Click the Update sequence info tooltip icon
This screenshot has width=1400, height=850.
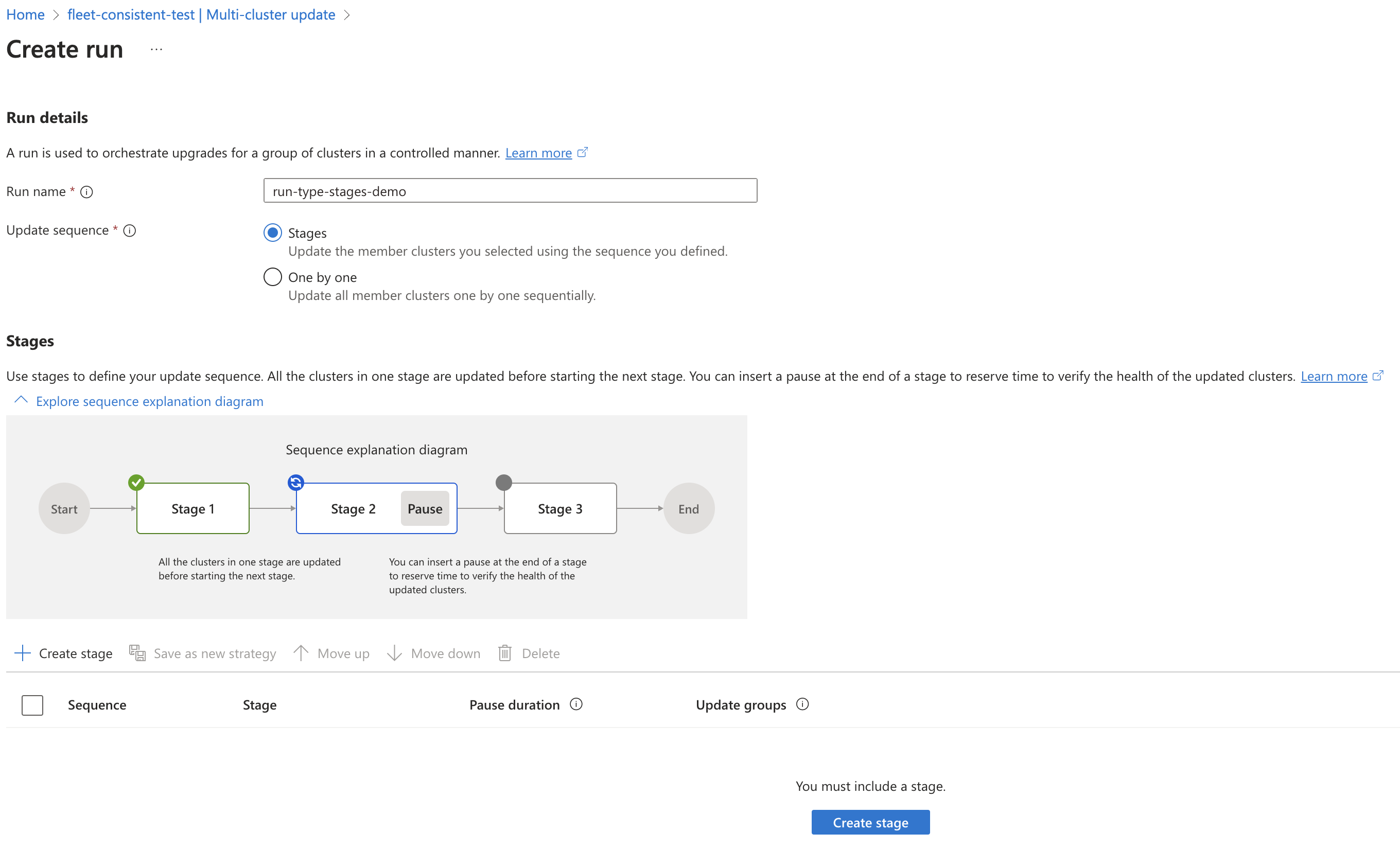(130, 231)
